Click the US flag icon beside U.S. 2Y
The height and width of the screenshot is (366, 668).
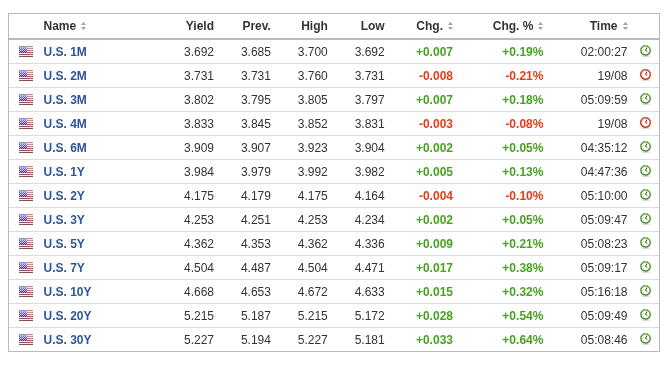click(26, 196)
